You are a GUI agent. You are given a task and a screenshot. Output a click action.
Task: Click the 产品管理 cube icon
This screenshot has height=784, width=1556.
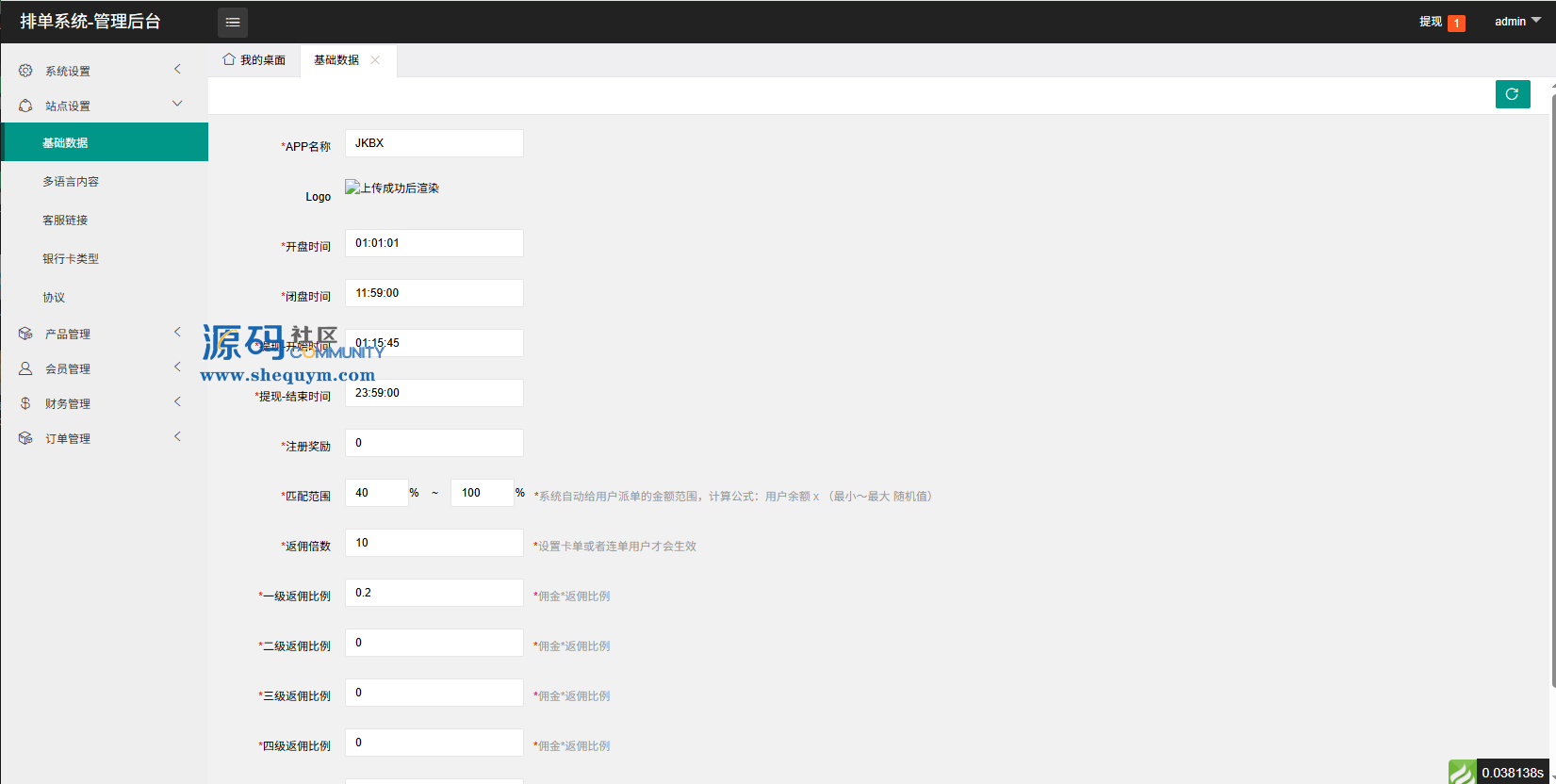pos(25,334)
